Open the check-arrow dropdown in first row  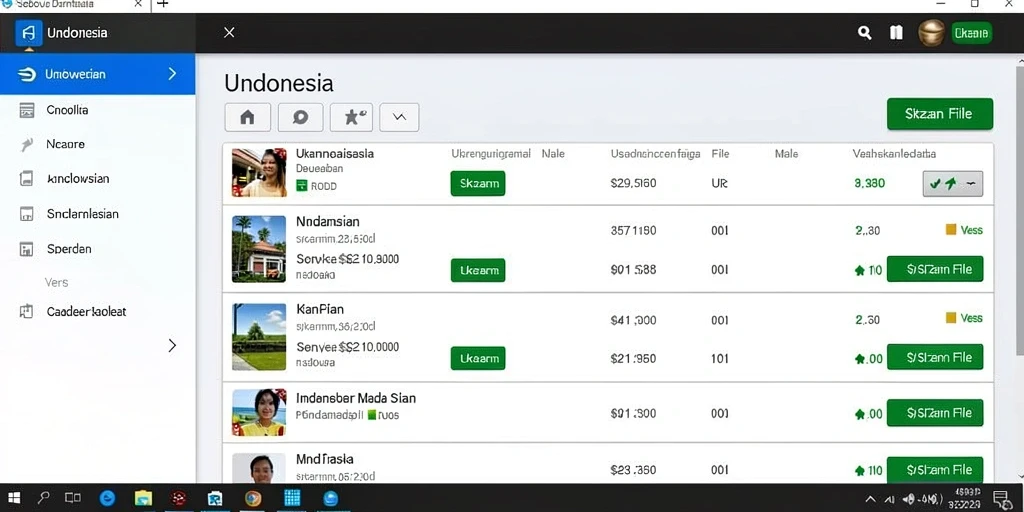953,184
